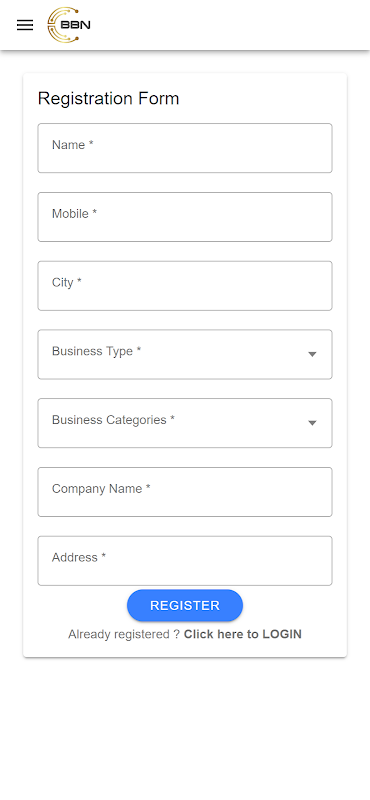Image resolution: width=370 pixels, height=800 pixels.
Task: Open the Business Categories select field
Action: (185, 423)
